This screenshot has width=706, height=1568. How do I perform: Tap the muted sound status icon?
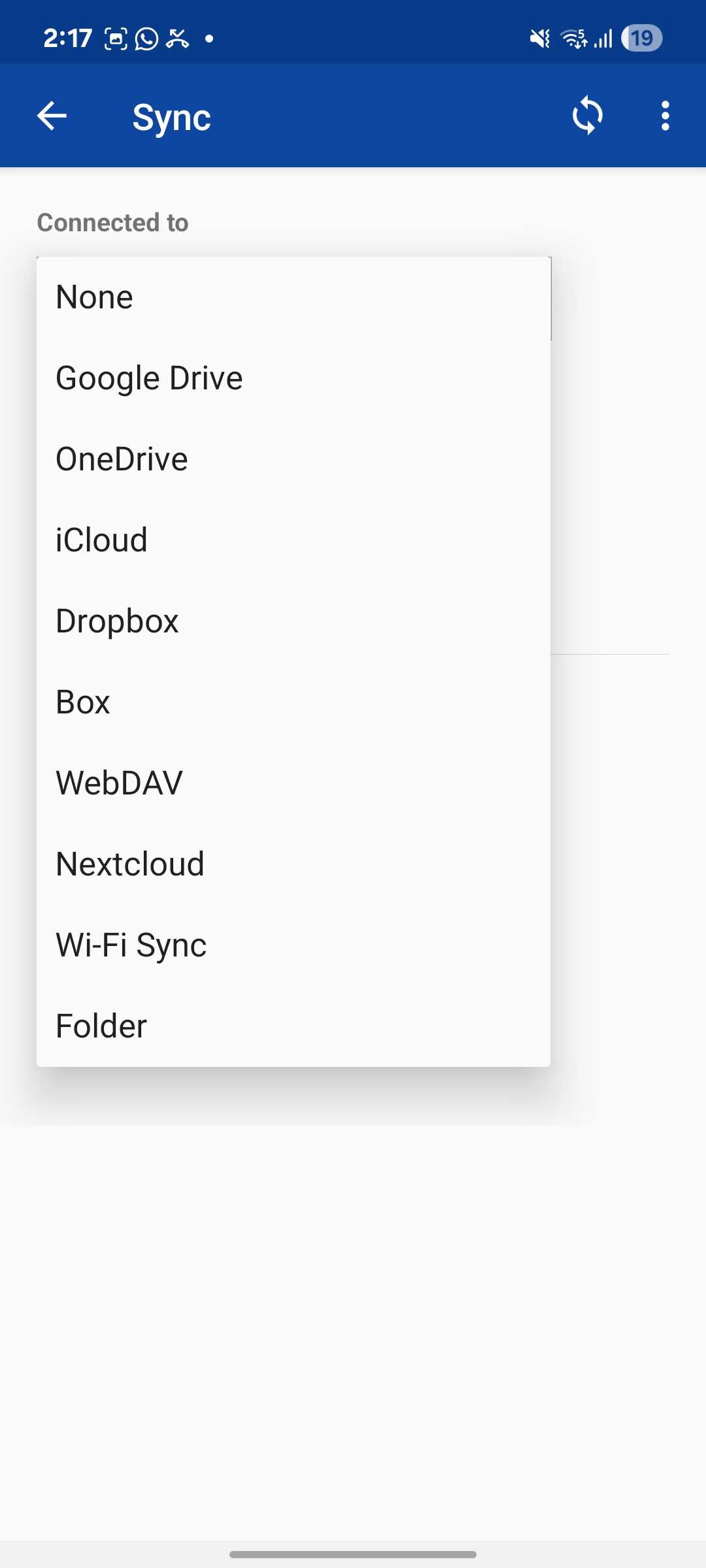(x=539, y=39)
